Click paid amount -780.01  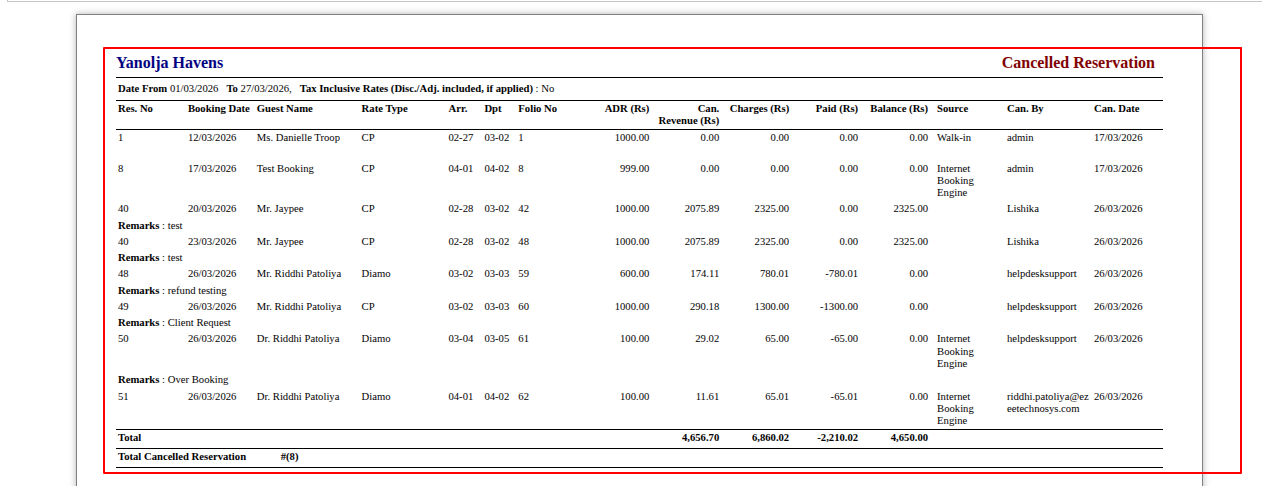840,274
